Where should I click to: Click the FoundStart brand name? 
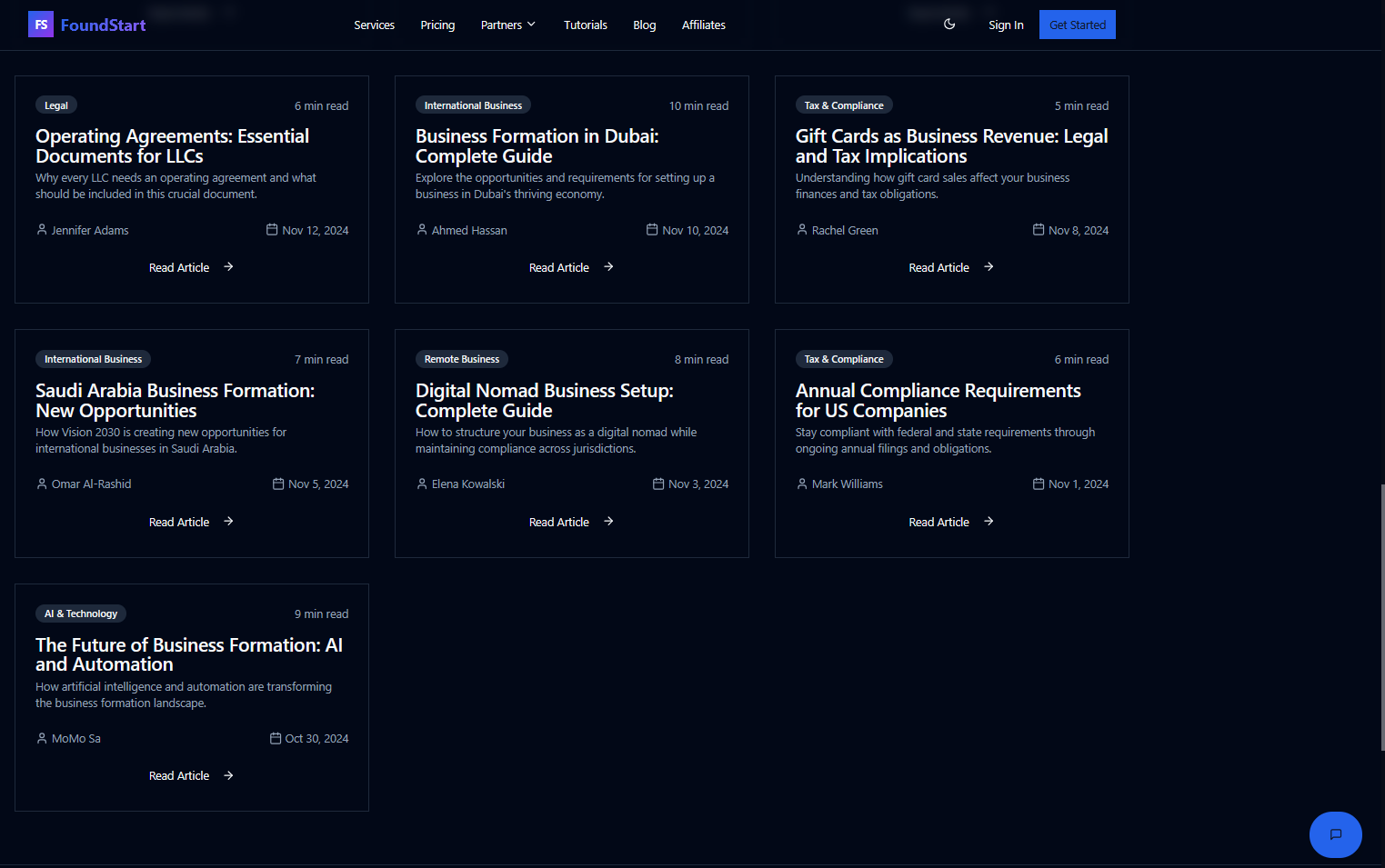(103, 25)
